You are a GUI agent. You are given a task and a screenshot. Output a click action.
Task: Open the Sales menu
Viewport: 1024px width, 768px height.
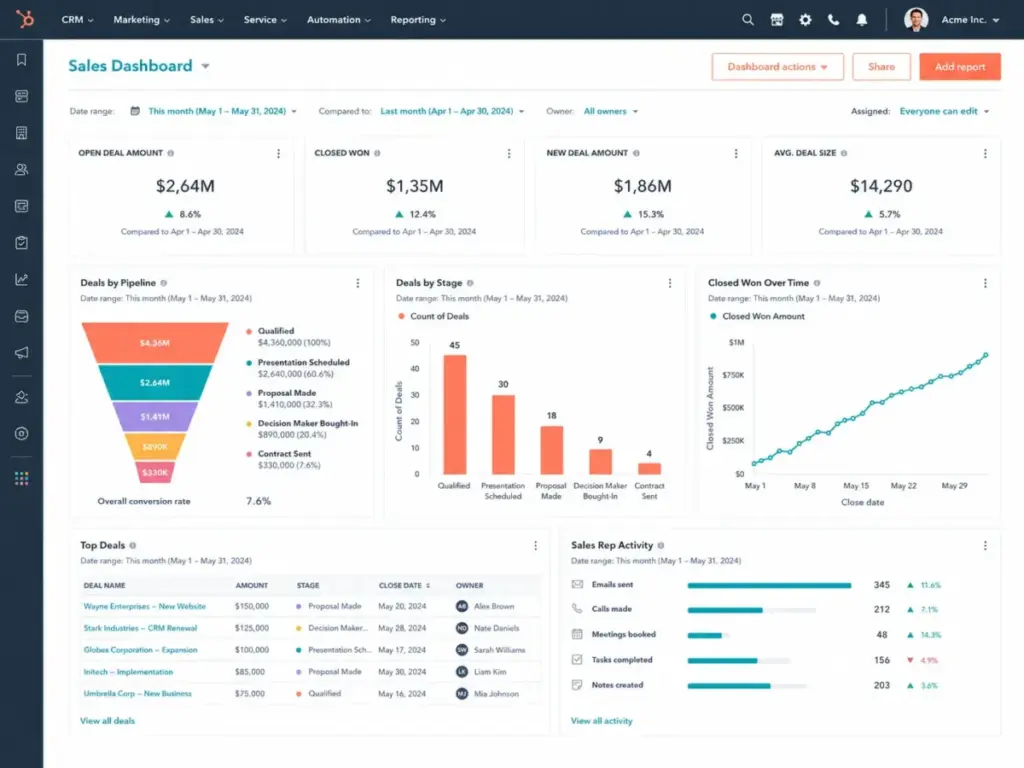coord(206,20)
